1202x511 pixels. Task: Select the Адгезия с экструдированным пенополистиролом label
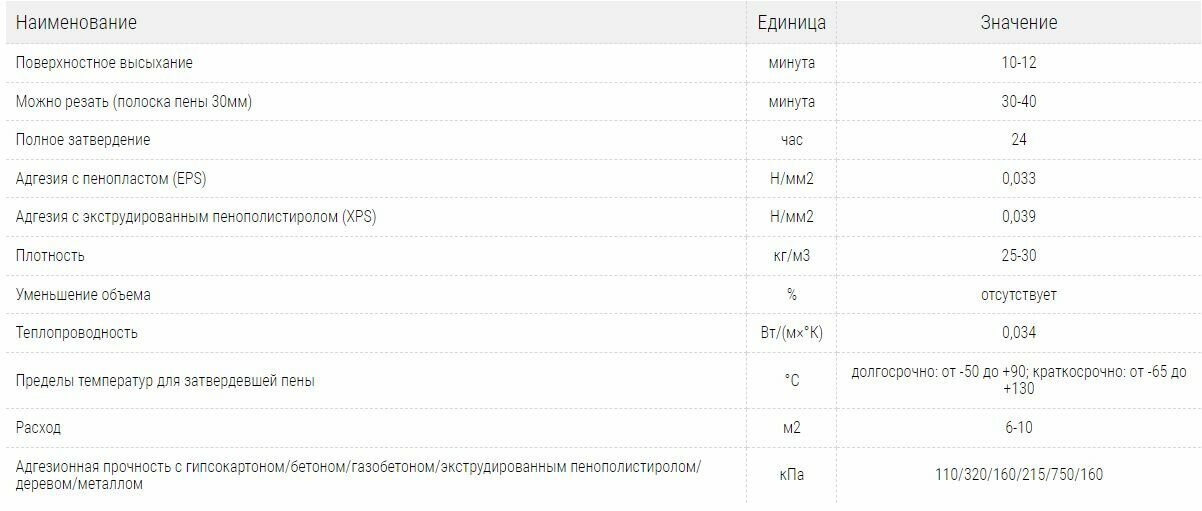(x=196, y=216)
